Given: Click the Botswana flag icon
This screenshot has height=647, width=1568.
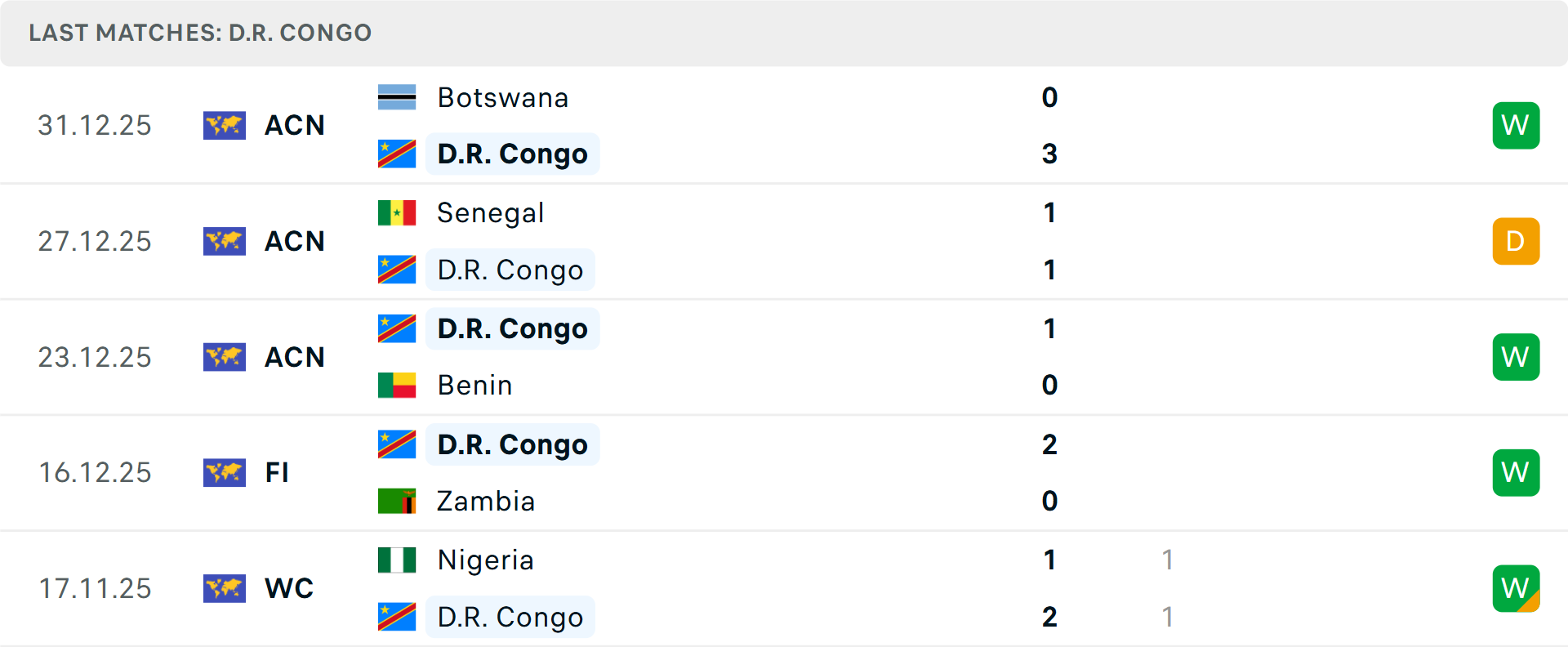Looking at the screenshot, I should pos(397,97).
